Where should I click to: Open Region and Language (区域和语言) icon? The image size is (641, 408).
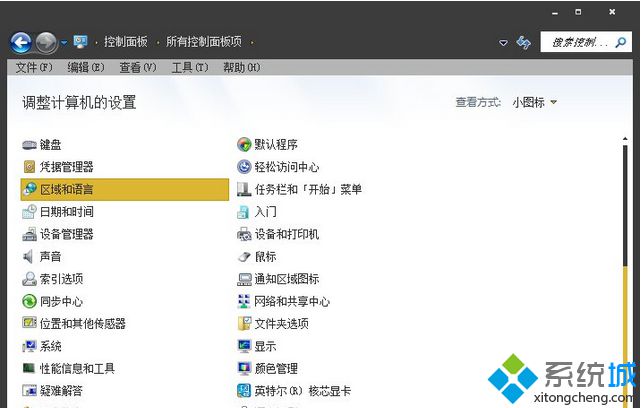[29, 189]
